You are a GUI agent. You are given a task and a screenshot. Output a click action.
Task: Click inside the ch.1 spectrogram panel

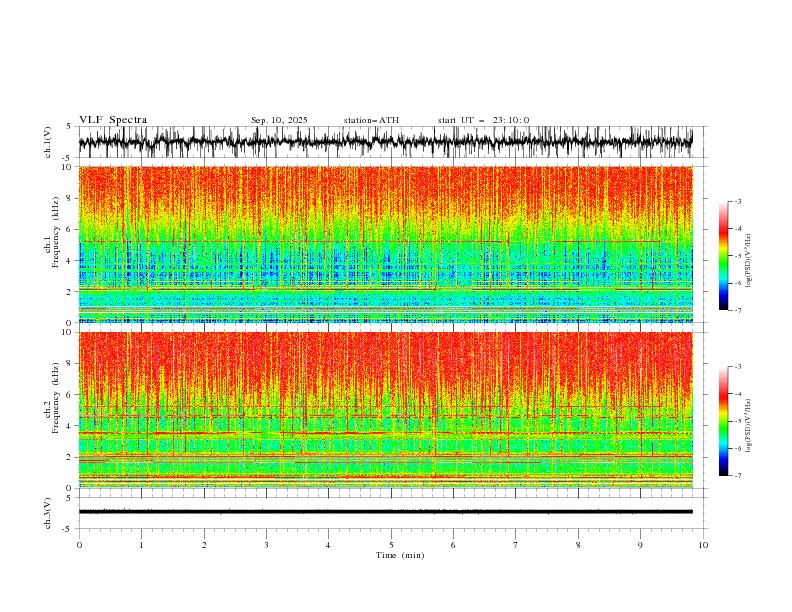tap(385, 244)
